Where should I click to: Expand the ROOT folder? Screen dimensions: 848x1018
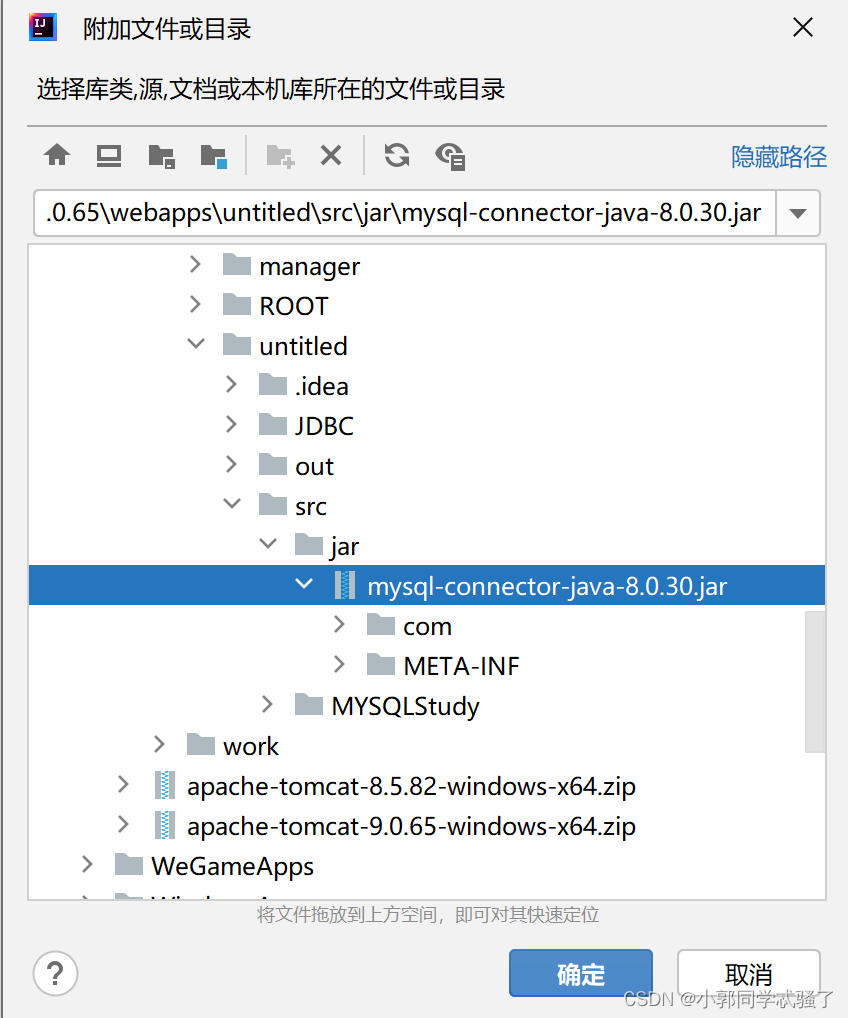[x=194, y=305]
